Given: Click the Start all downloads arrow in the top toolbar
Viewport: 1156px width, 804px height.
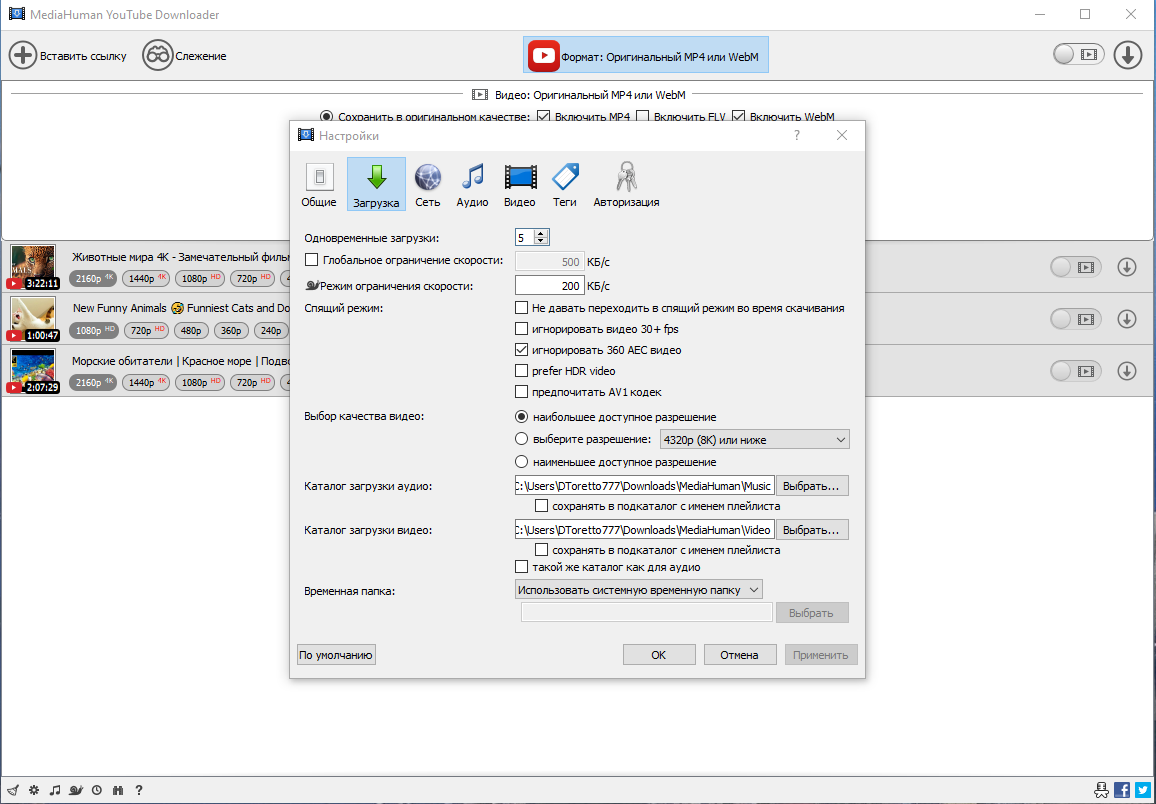Looking at the screenshot, I should click(x=1127, y=55).
